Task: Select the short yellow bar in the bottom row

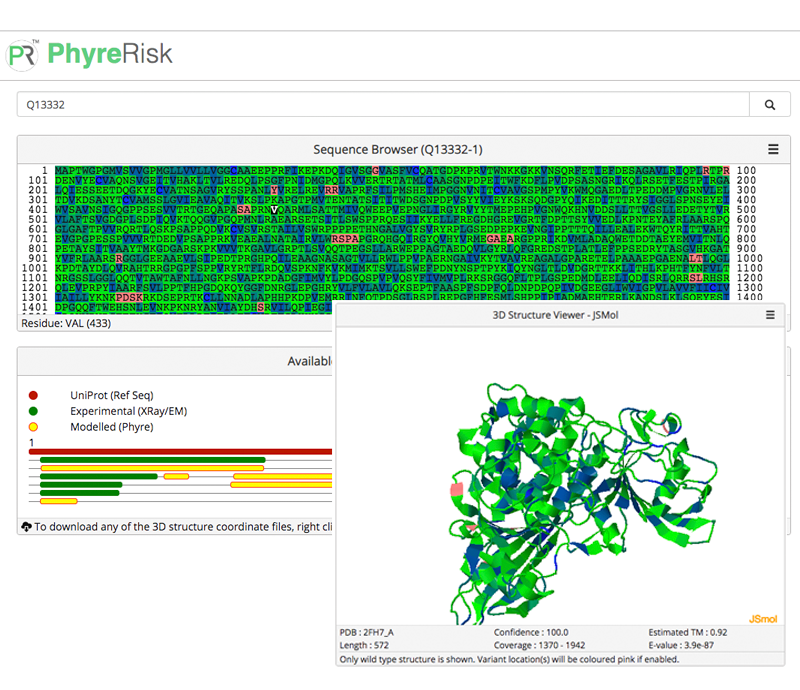Action: (59, 500)
